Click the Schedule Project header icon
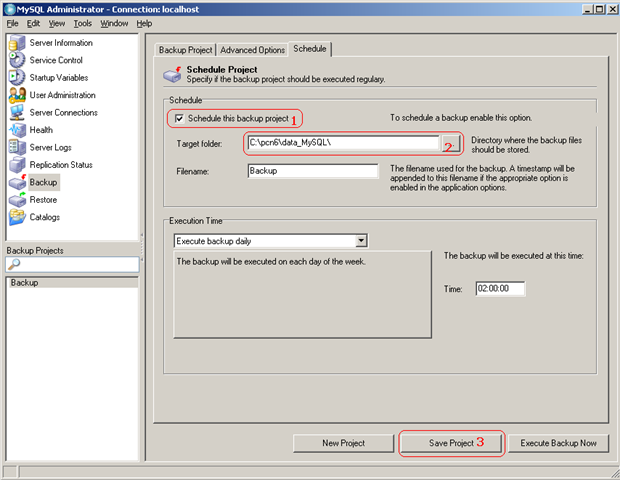The height and width of the screenshot is (480, 620). pyautogui.click(x=172, y=74)
